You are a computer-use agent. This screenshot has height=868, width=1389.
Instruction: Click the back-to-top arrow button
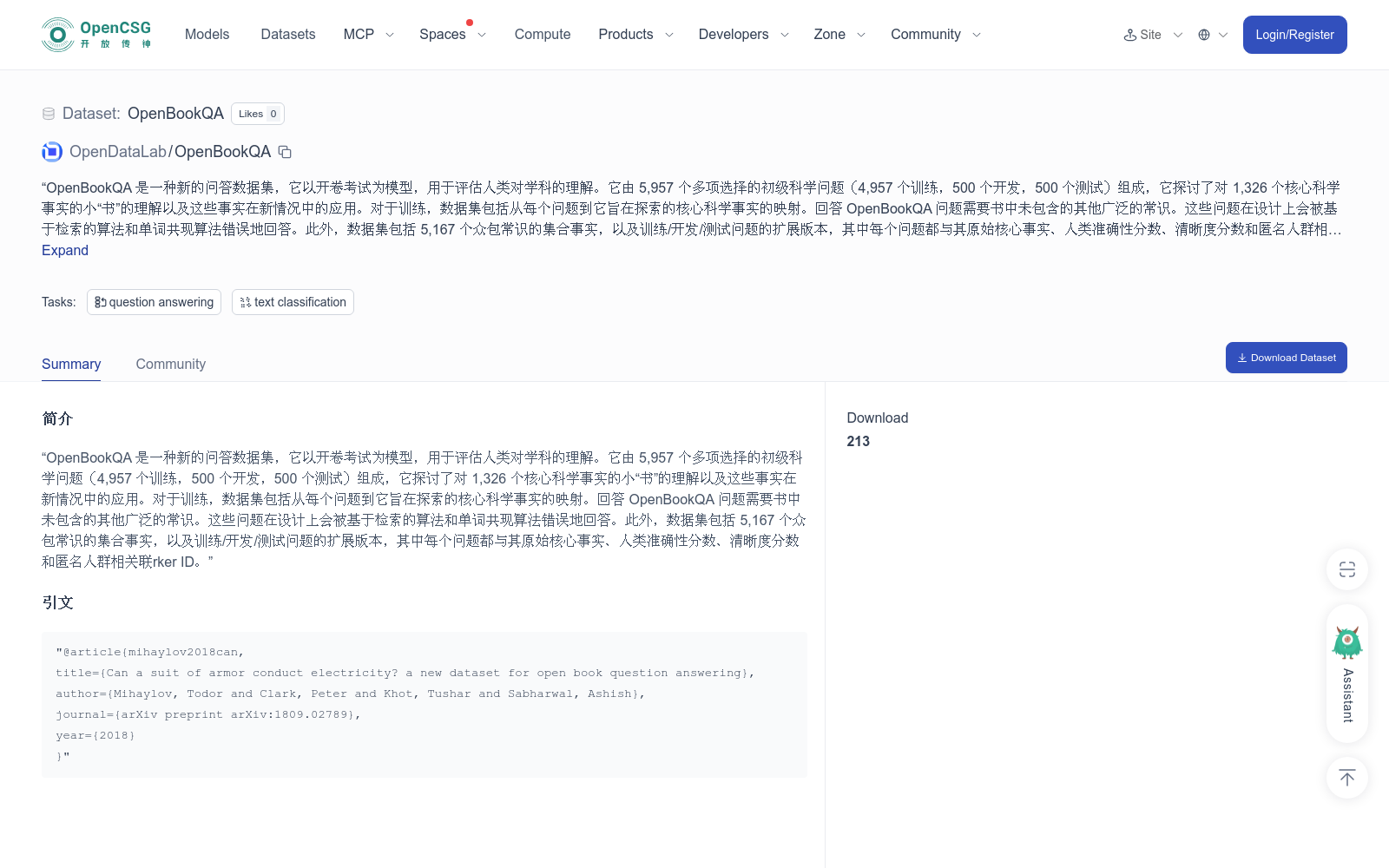[x=1347, y=778]
